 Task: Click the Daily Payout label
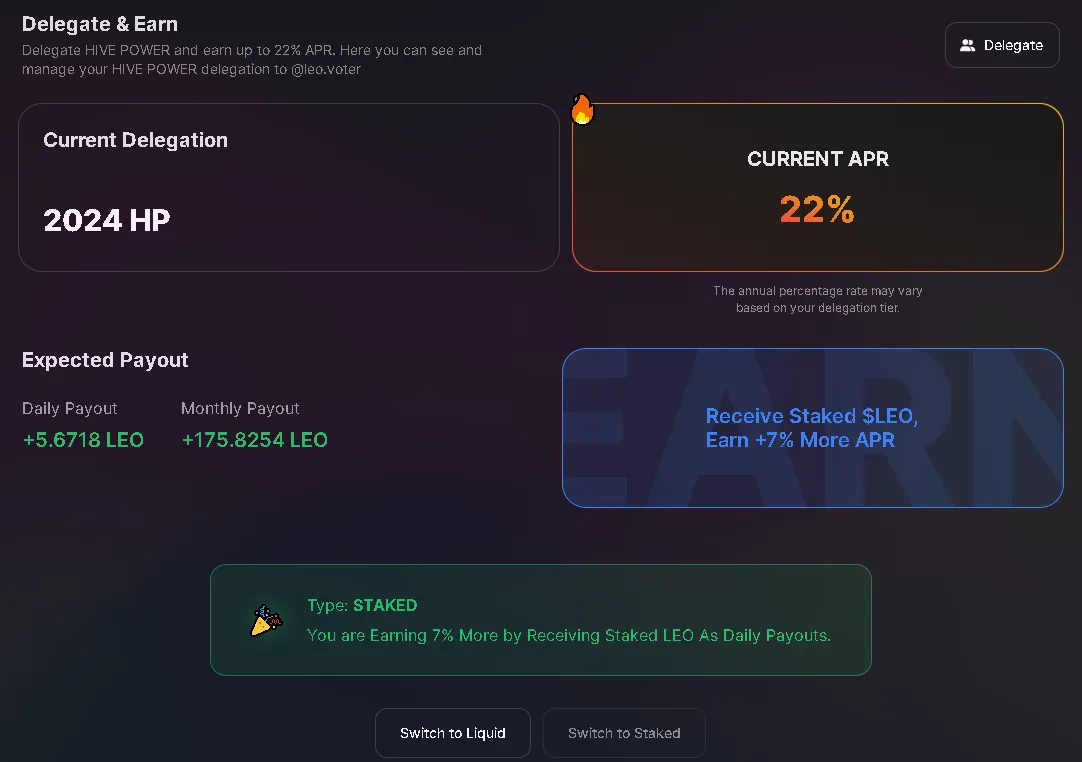pos(70,408)
